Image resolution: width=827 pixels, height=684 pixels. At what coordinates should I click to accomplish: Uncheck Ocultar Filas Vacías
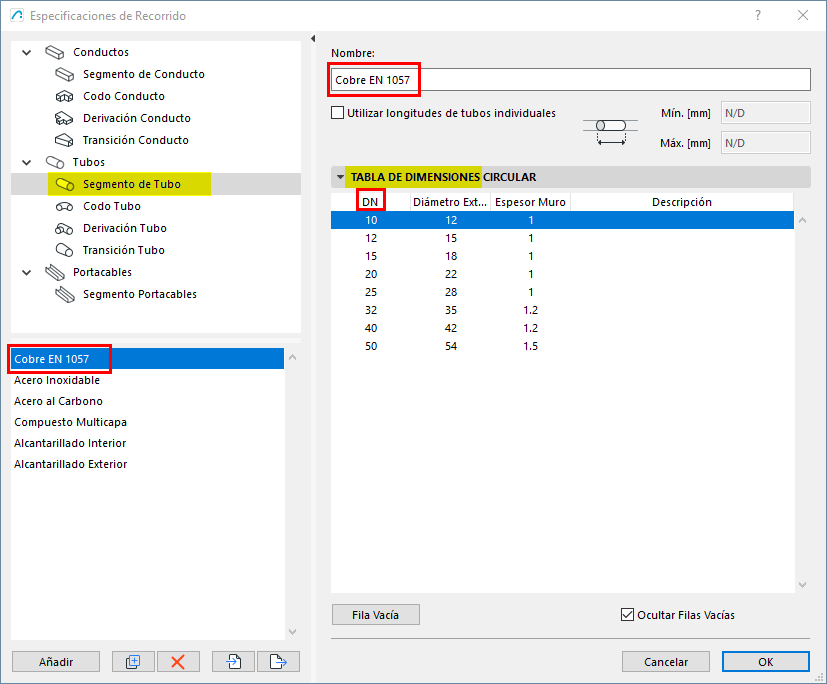click(627, 615)
